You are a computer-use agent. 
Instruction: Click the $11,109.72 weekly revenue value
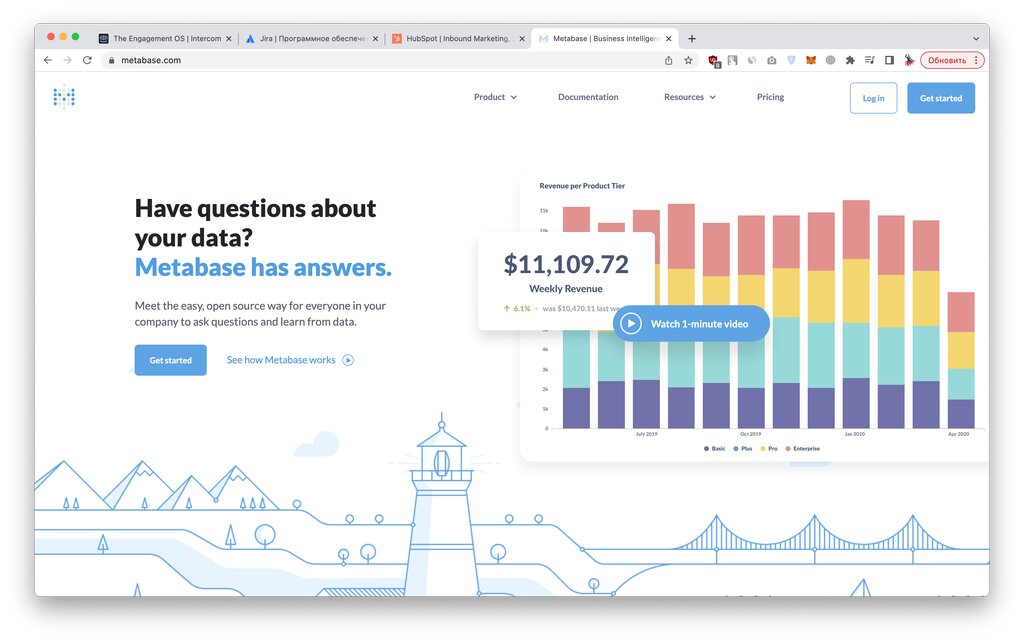coord(566,264)
